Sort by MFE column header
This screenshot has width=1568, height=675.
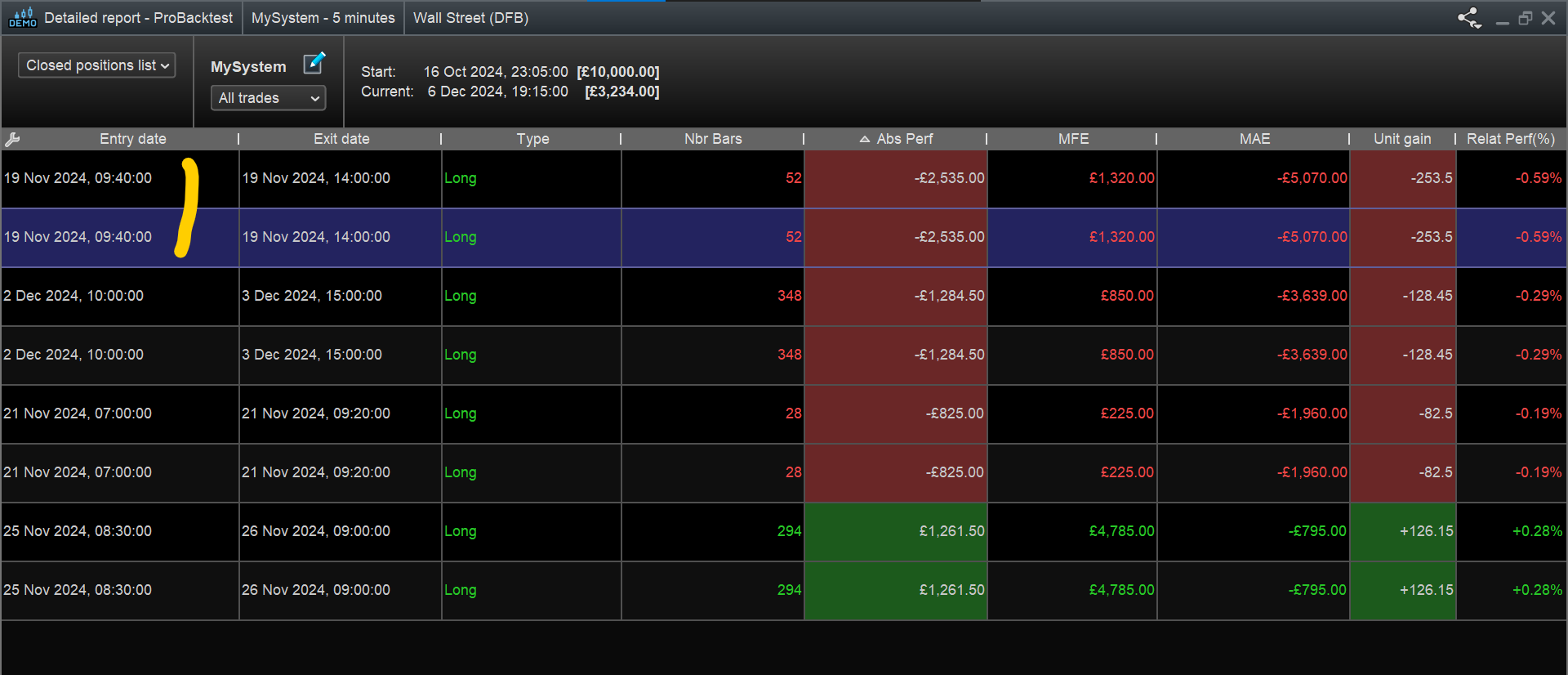pyautogui.click(x=1073, y=139)
